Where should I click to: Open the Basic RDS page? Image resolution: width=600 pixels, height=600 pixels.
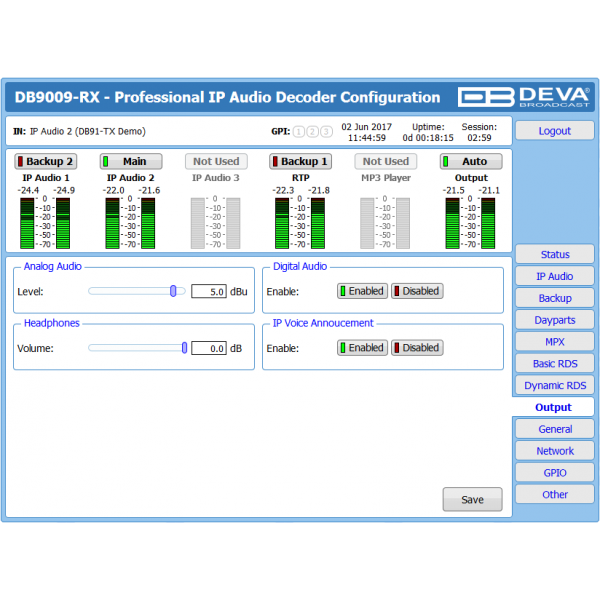click(x=554, y=364)
